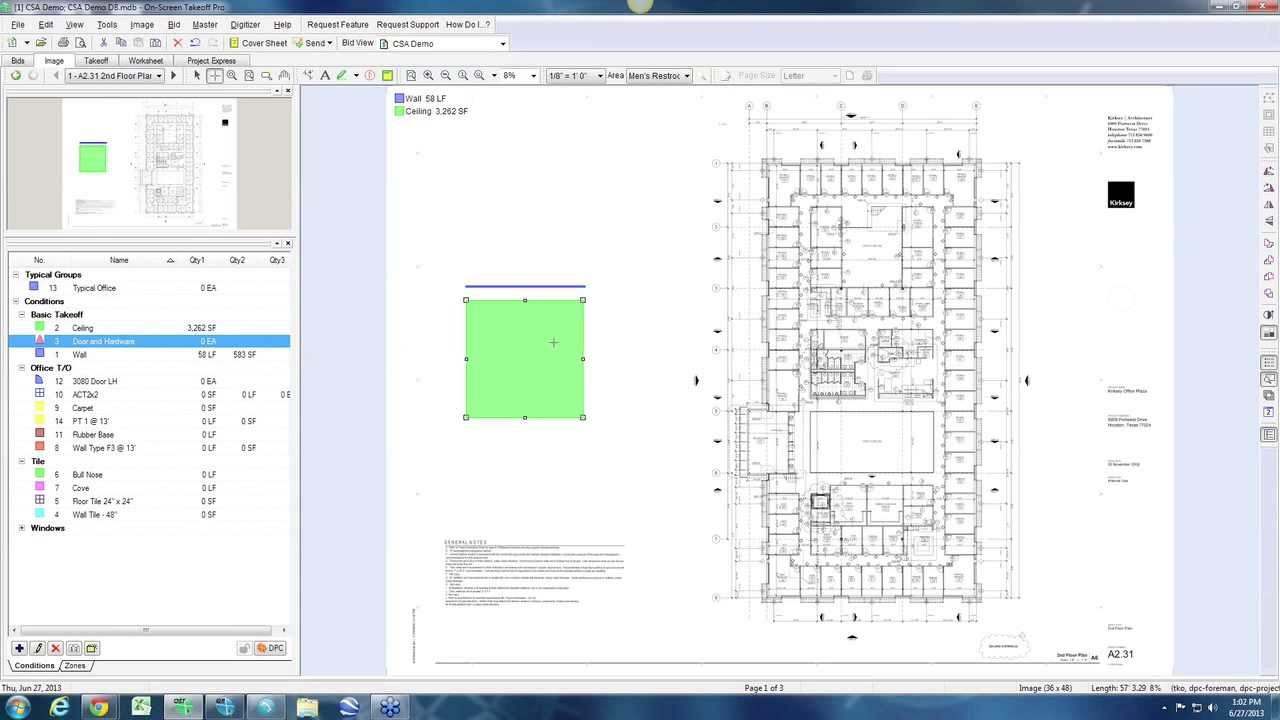This screenshot has width=1280, height=720.
Task: Click the page overview thumbnail
Action: pyautogui.click(x=149, y=164)
